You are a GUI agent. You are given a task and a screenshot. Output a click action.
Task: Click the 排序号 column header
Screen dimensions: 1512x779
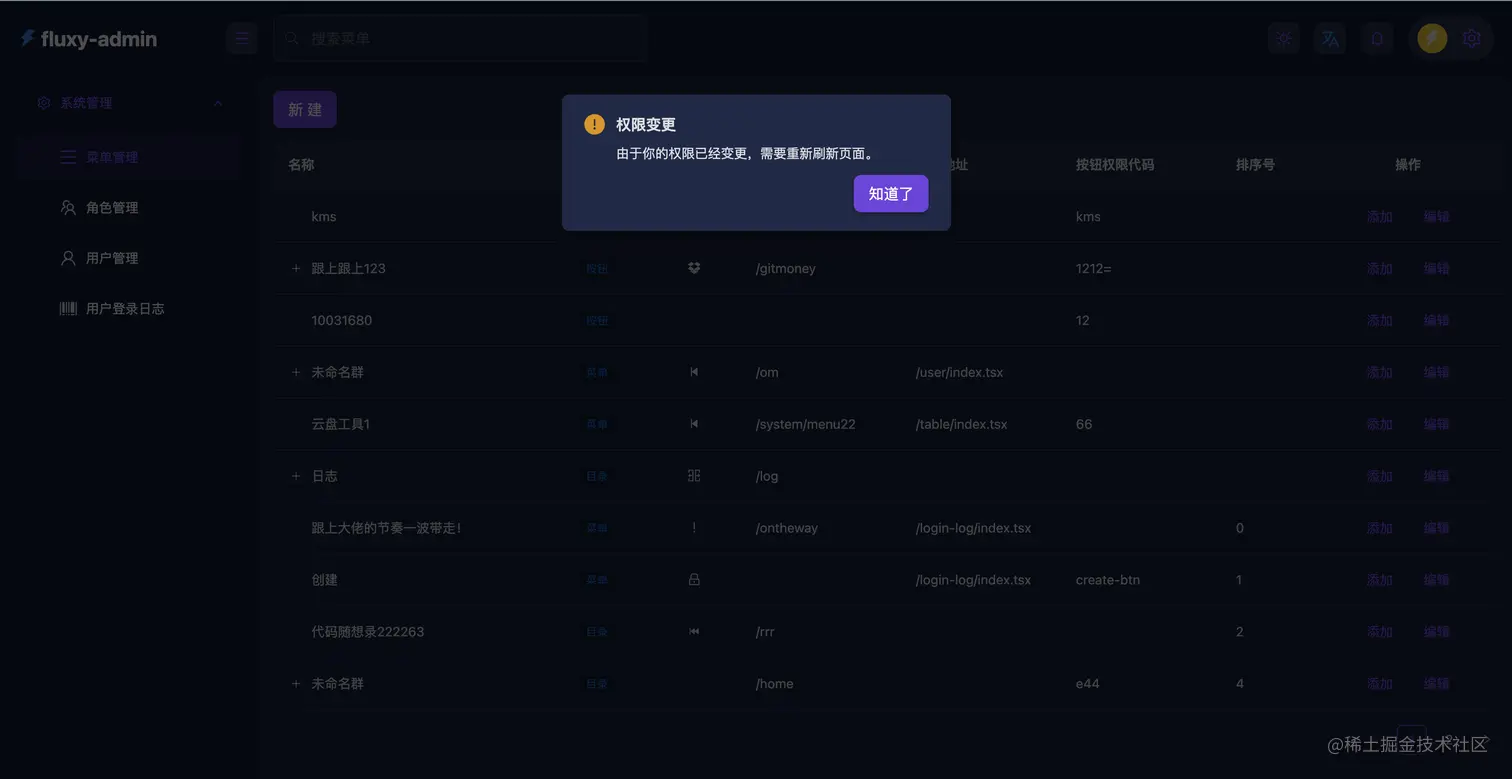tap(1255, 164)
